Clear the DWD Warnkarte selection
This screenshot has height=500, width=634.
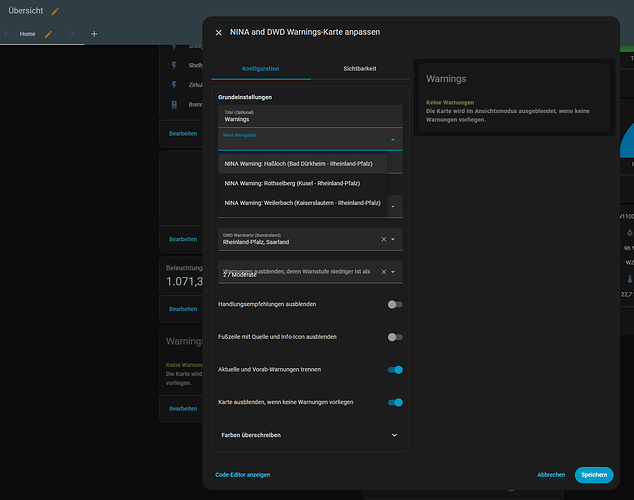pyautogui.click(x=384, y=239)
